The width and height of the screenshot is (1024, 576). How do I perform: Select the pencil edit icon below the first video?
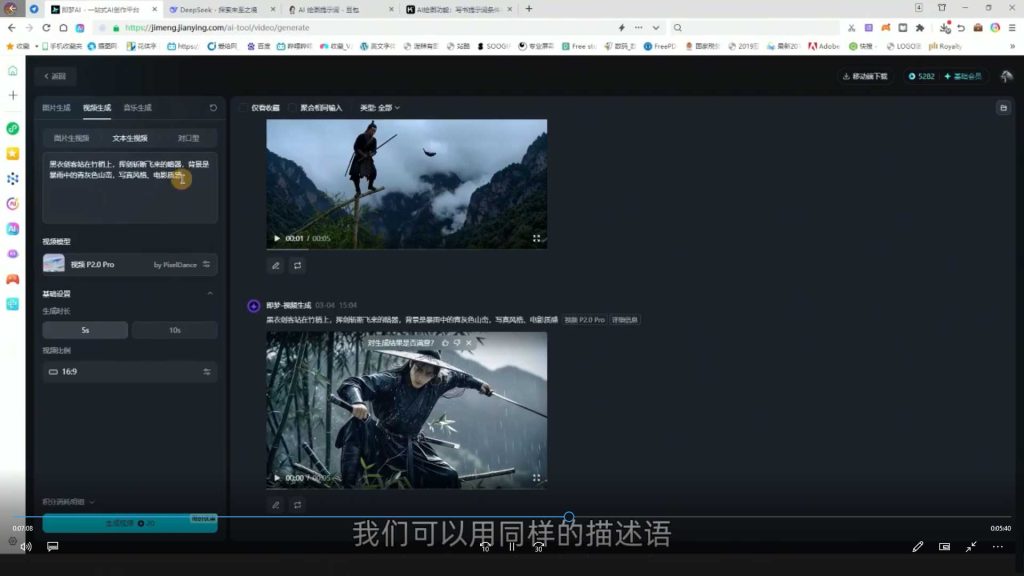pyautogui.click(x=275, y=265)
